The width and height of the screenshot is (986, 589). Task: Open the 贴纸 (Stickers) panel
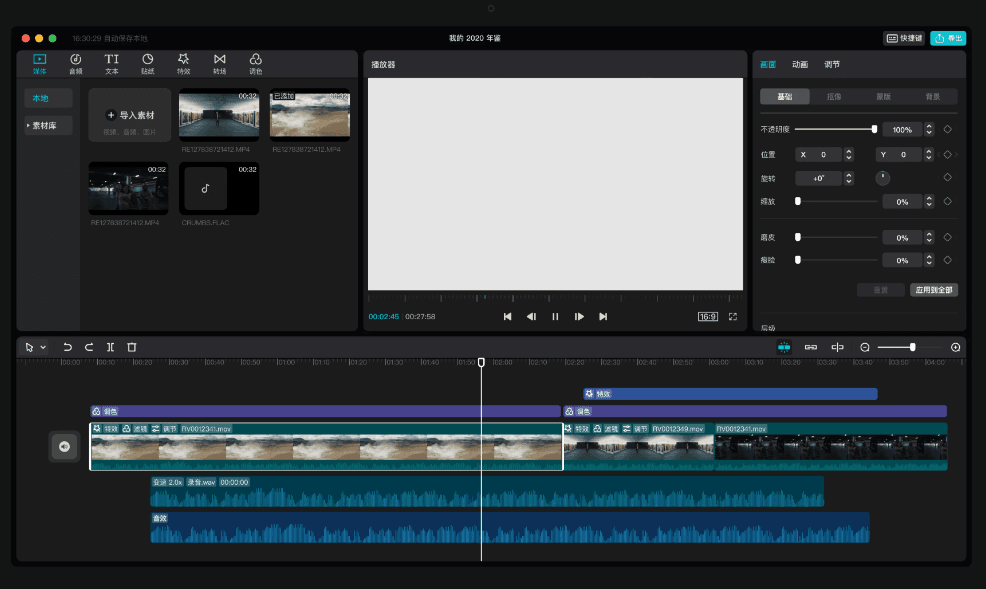[x=147, y=60]
